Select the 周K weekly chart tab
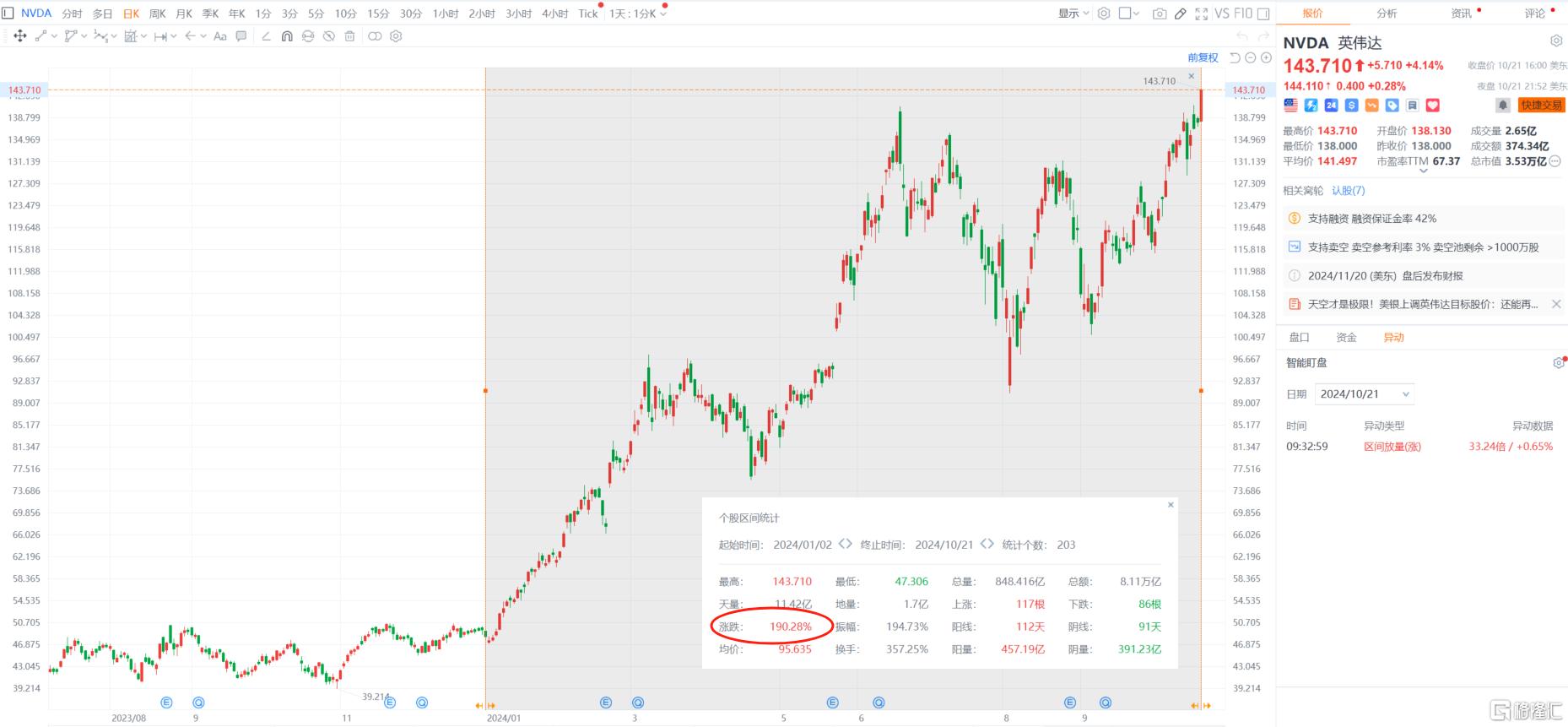 [x=158, y=14]
